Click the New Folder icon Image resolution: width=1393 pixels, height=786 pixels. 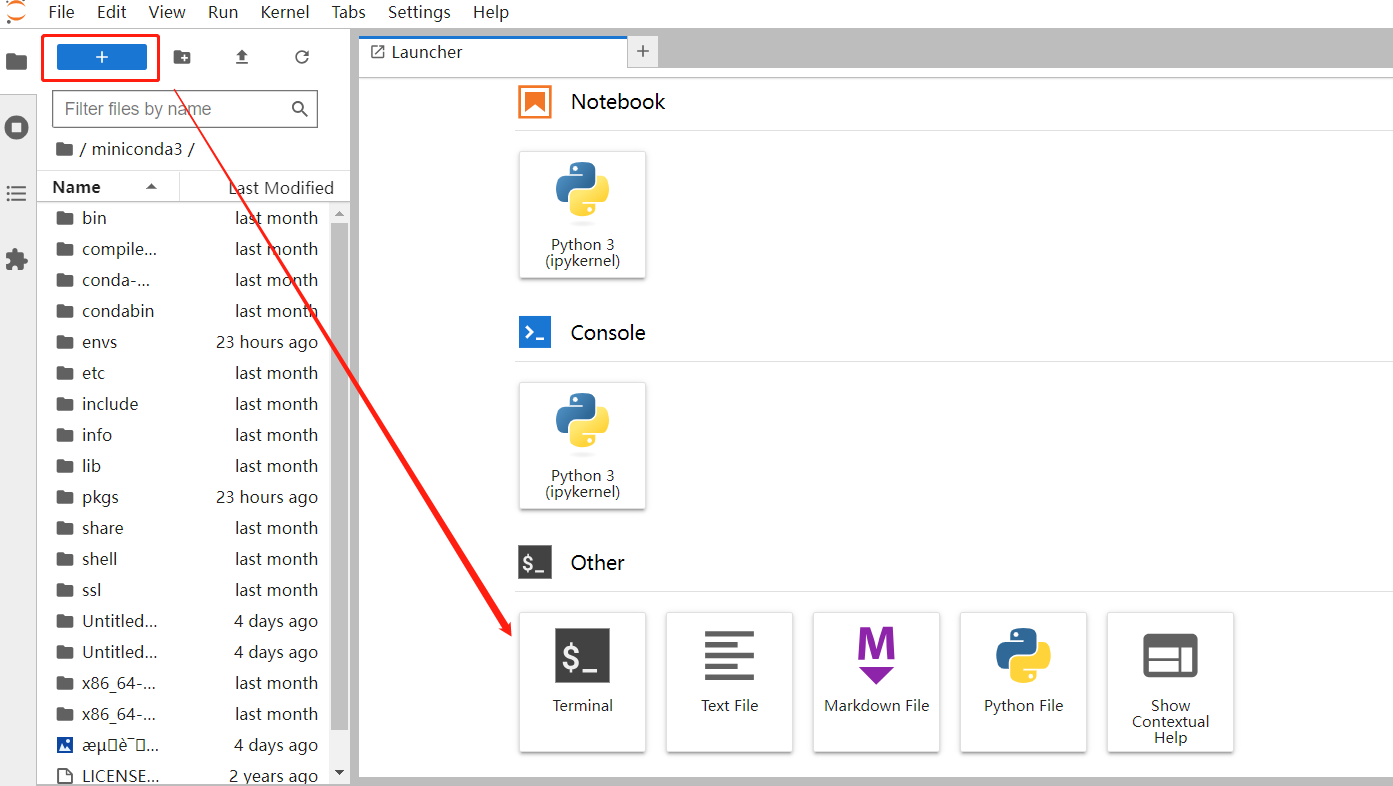coord(182,57)
